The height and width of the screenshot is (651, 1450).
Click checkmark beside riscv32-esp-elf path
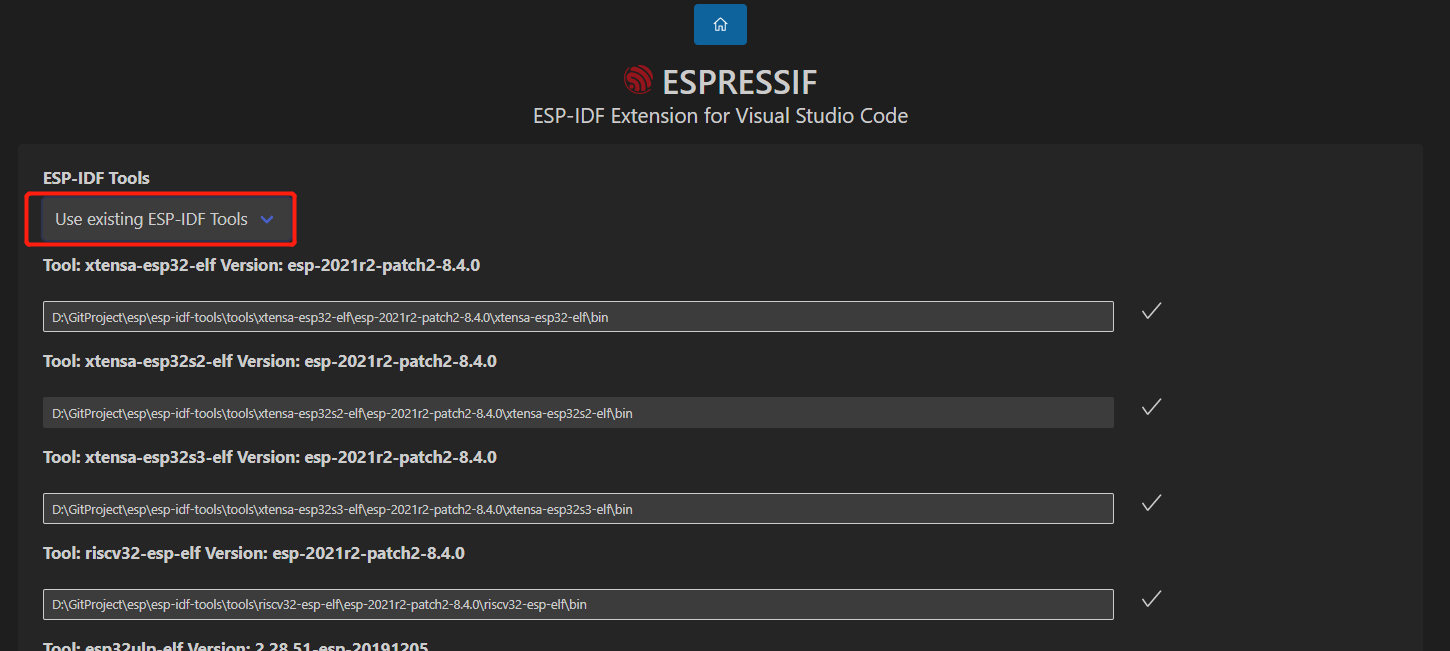(1150, 599)
